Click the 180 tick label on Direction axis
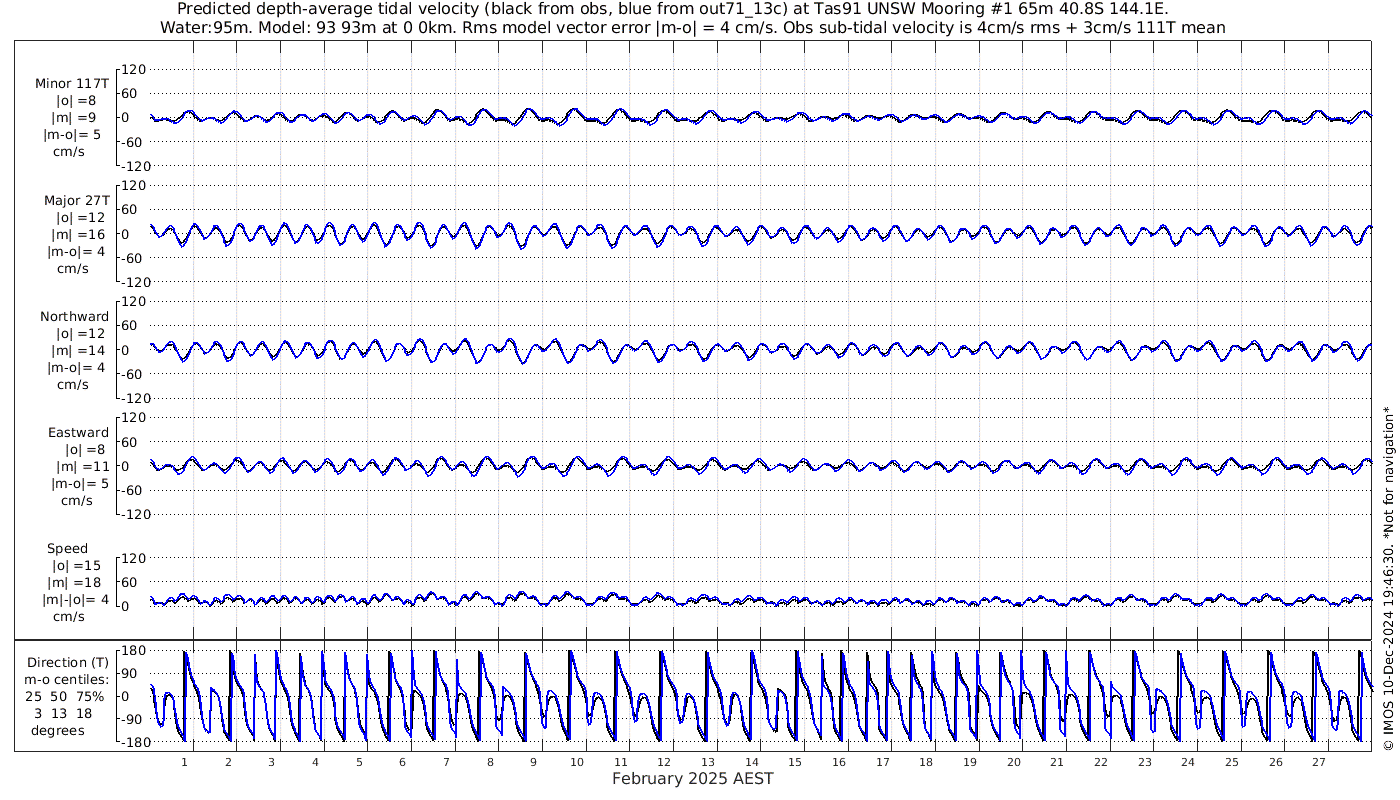This screenshot has height=800, width=1400. [134, 650]
